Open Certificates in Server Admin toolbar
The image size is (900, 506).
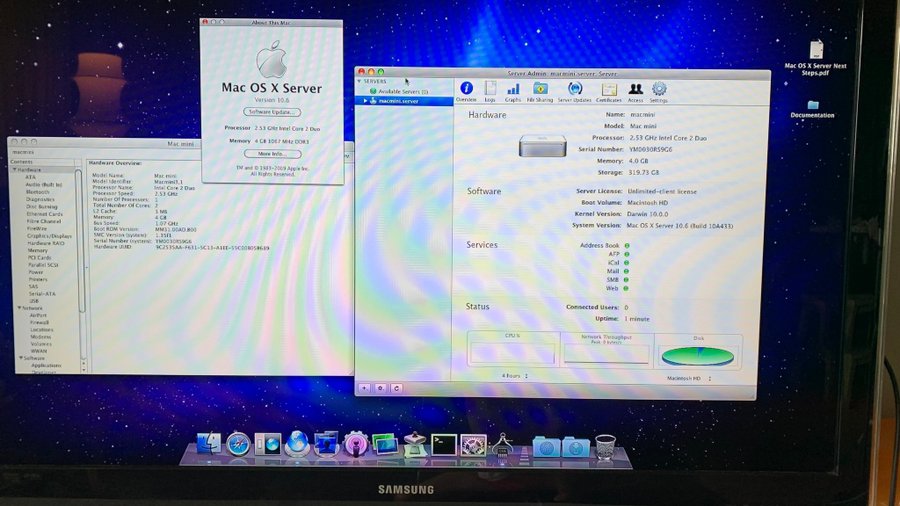(x=608, y=92)
